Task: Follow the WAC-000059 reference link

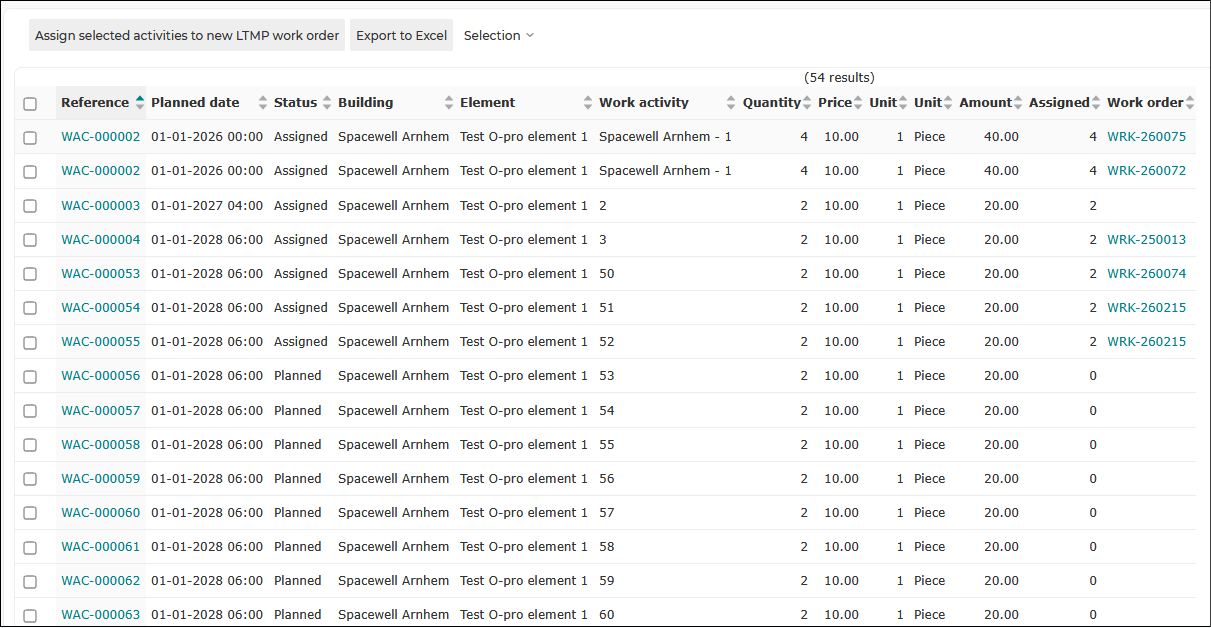Action: 101,479
